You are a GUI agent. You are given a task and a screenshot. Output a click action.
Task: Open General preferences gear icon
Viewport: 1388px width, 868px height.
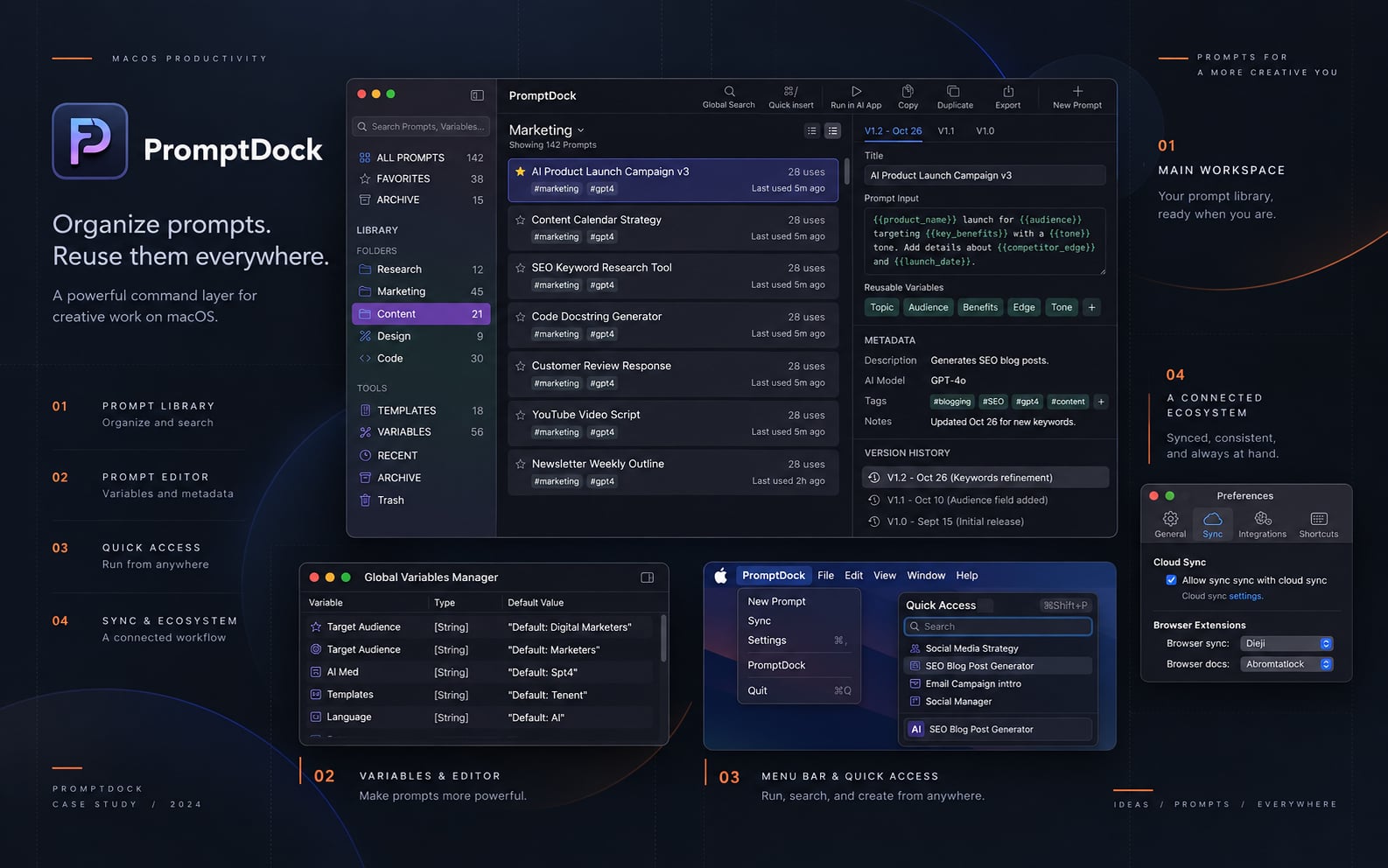(1170, 524)
